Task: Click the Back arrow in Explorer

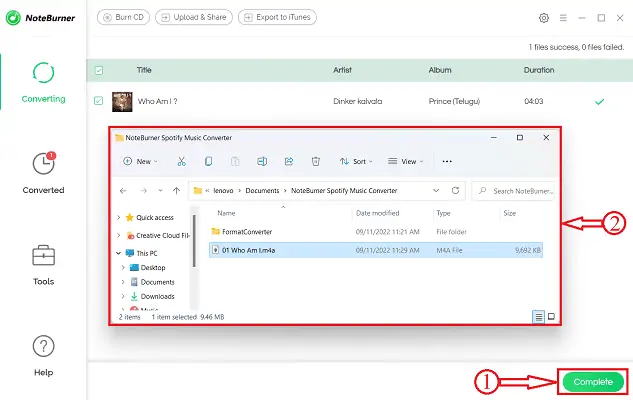Action: [x=123, y=191]
